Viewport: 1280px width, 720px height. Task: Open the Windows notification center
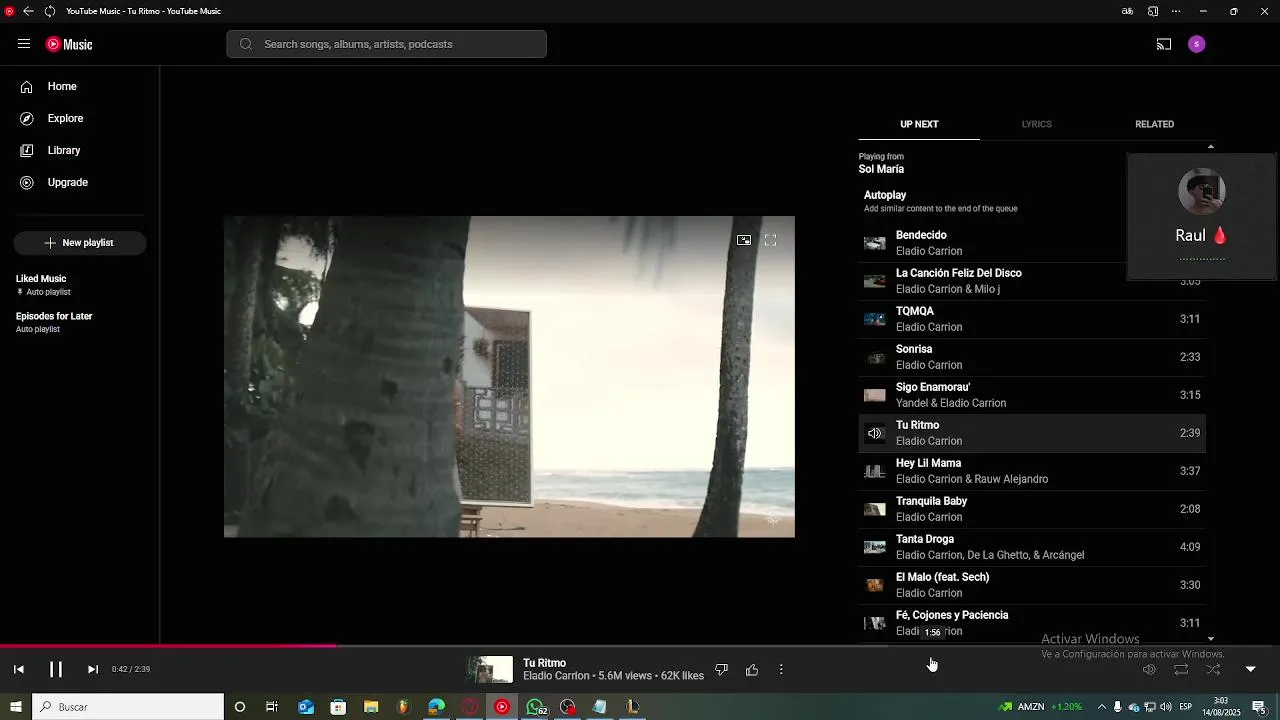1259,707
